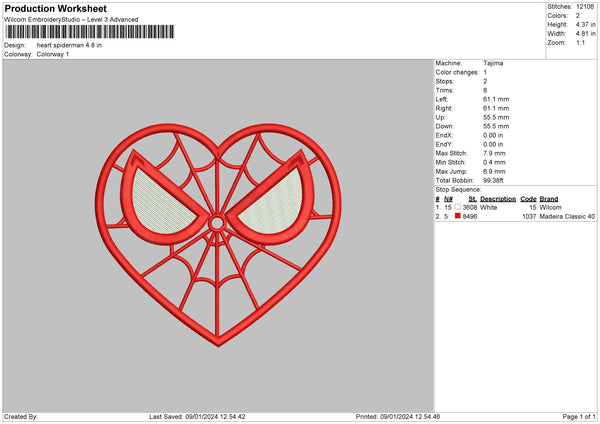The width and height of the screenshot is (600, 424).
Task: Click the 'Stops:' label
Action: click(445, 82)
